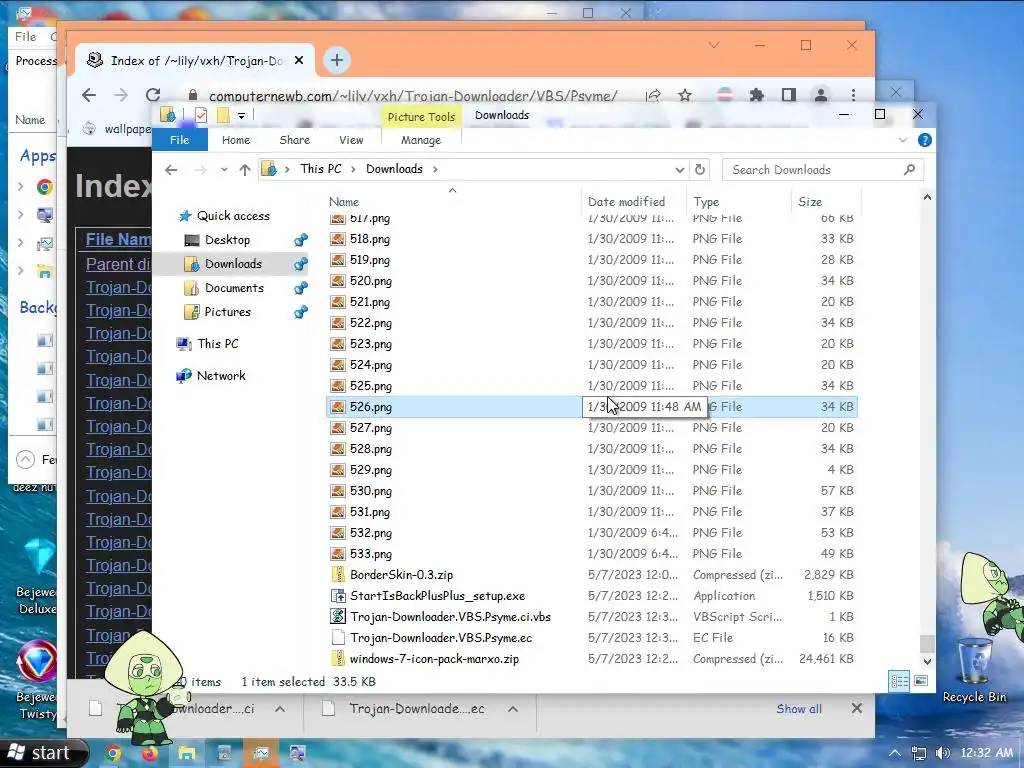Open Chrome three-dot menu
1024x768 pixels.
[853, 95]
